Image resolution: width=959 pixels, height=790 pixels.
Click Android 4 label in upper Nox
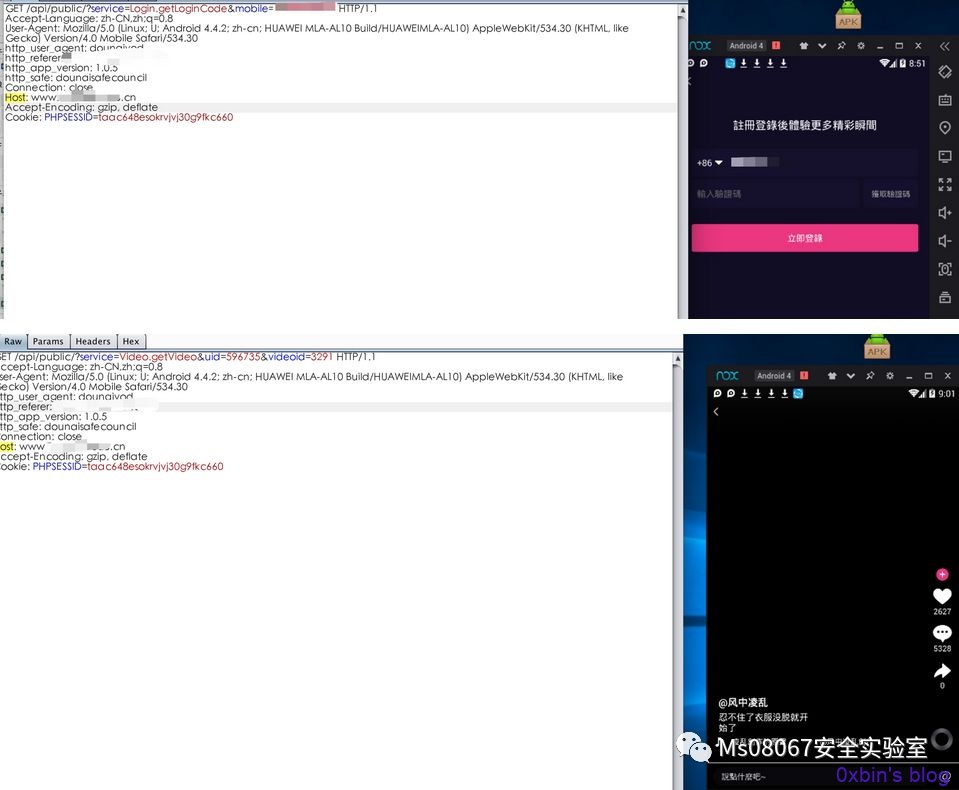tap(746, 46)
